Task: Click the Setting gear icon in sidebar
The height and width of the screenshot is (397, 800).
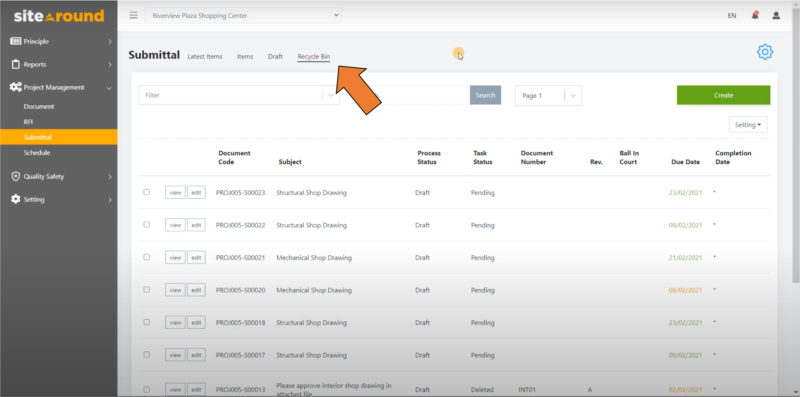Action: tap(16, 200)
